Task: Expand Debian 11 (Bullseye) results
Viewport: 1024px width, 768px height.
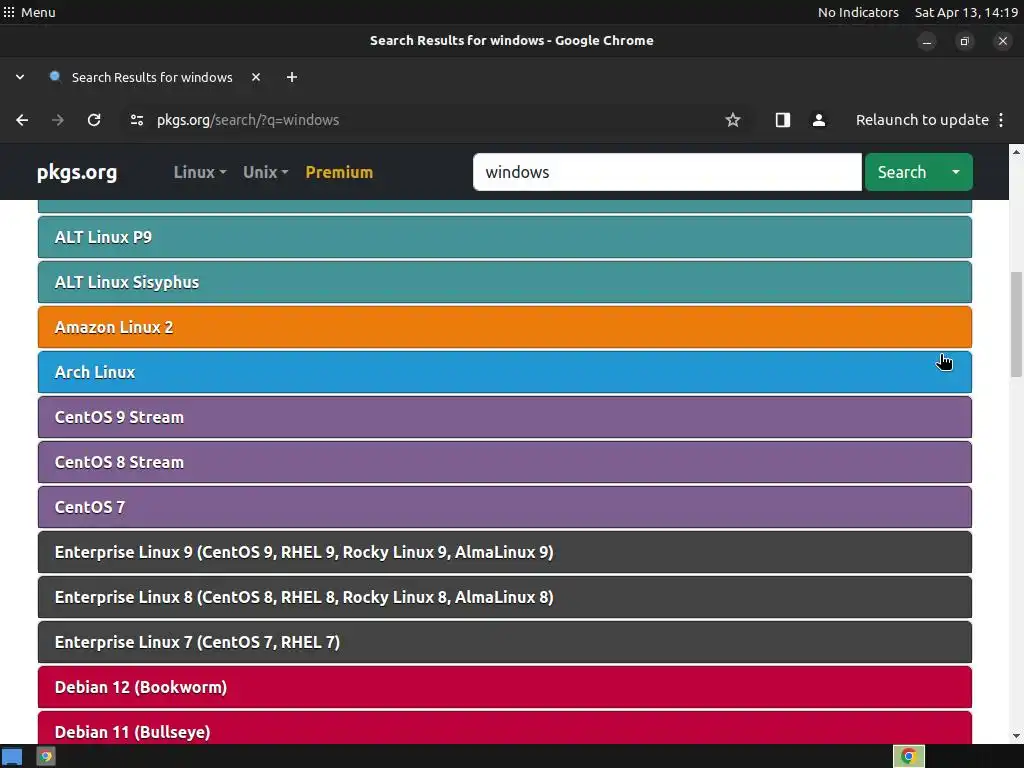Action: (x=505, y=728)
